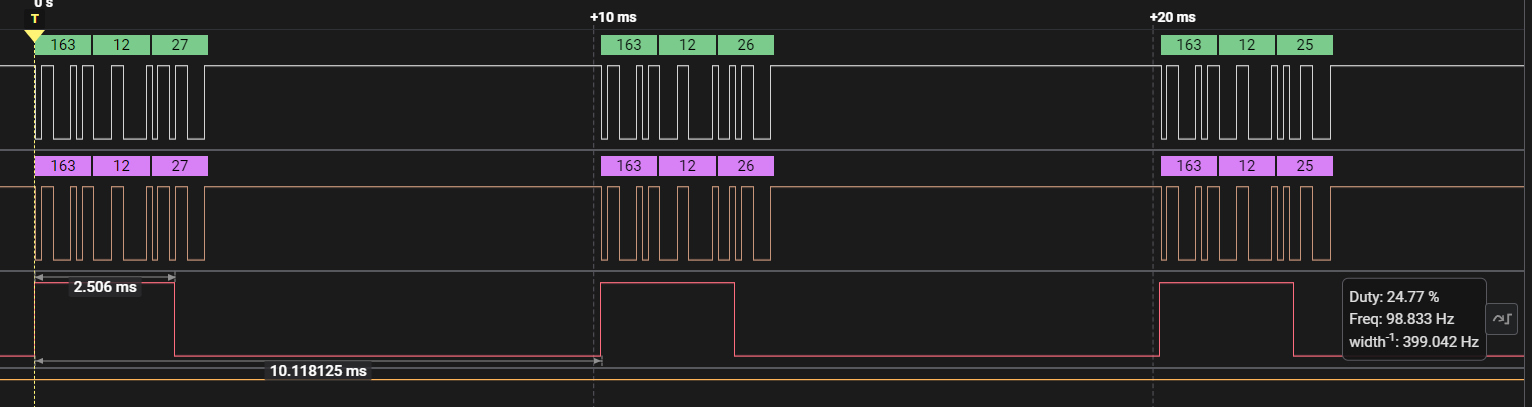The height and width of the screenshot is (407, 1532).
Task: Select the green decoded 25 bubble
Action: [x=1304, y=45]
